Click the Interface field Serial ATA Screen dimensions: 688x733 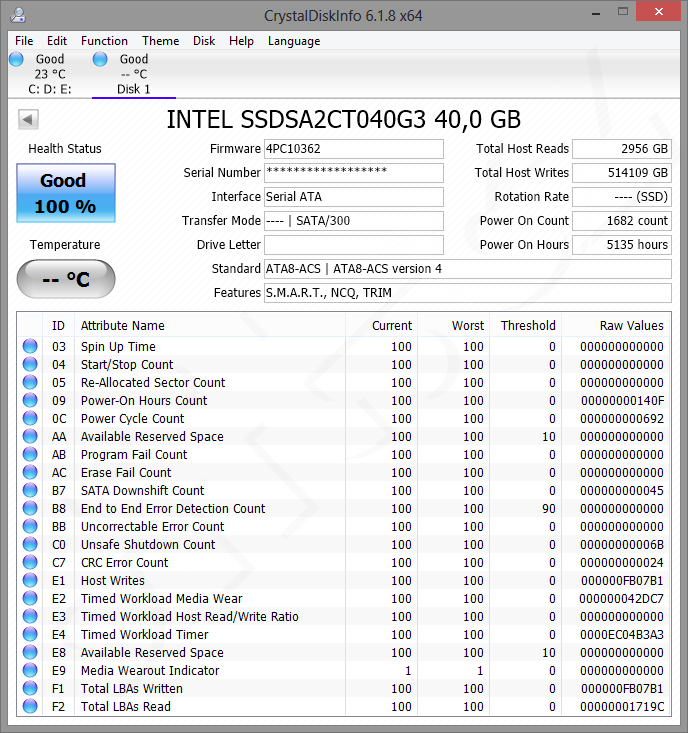(x=354, y=197)
